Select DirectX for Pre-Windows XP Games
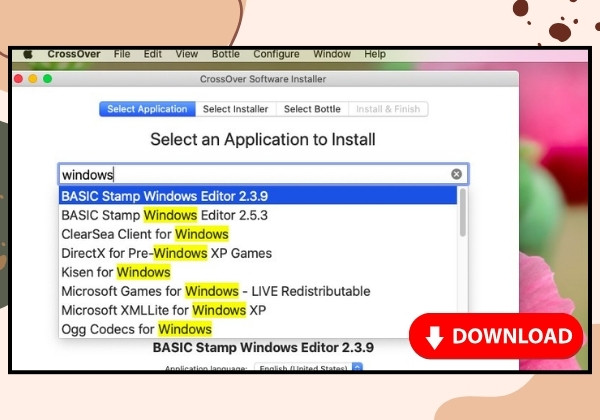Image resolution: width=600 pixels, height=420 pixels. tap(258, 253)
